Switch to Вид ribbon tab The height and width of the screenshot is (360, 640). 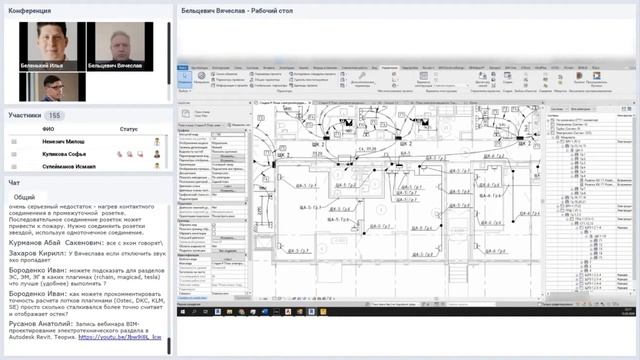click(374, 67)
